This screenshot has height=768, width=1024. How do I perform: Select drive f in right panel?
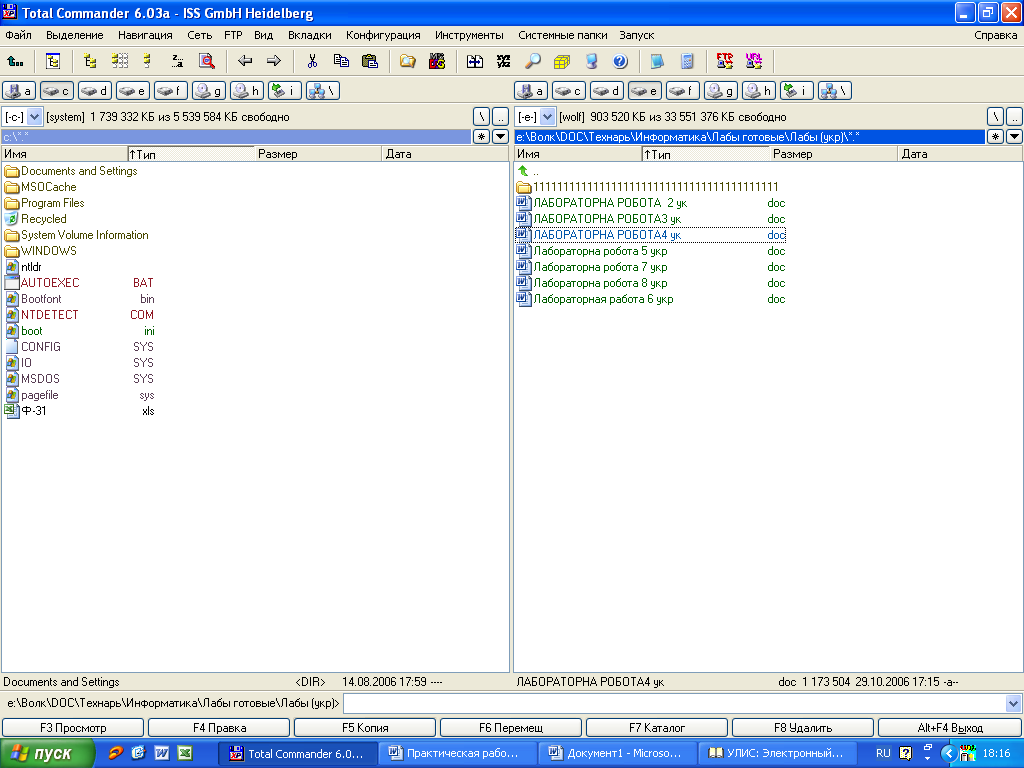pyautogui.click(x=682, y=91)
